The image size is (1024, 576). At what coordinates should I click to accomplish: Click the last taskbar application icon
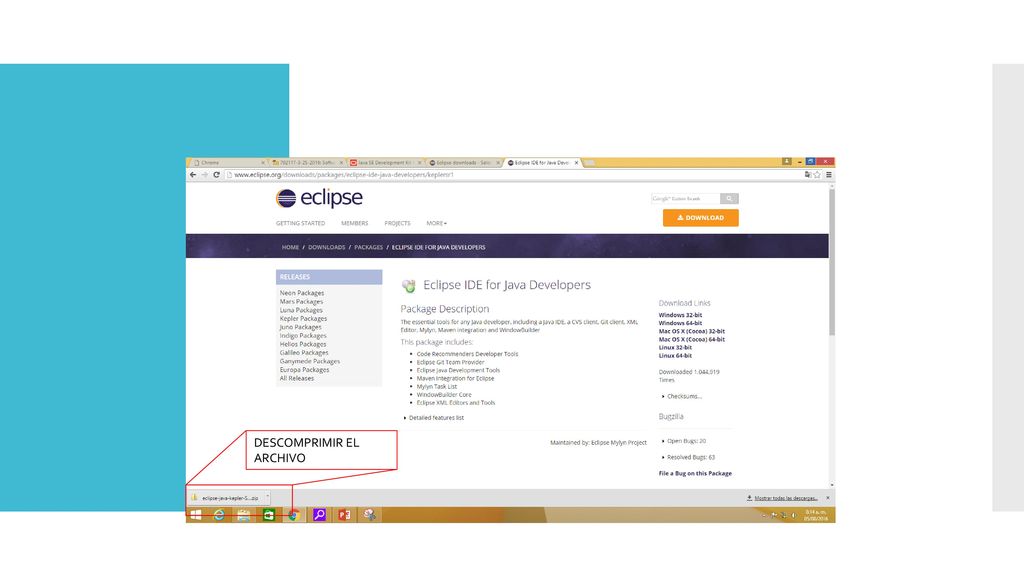click(x=370, y=515)
